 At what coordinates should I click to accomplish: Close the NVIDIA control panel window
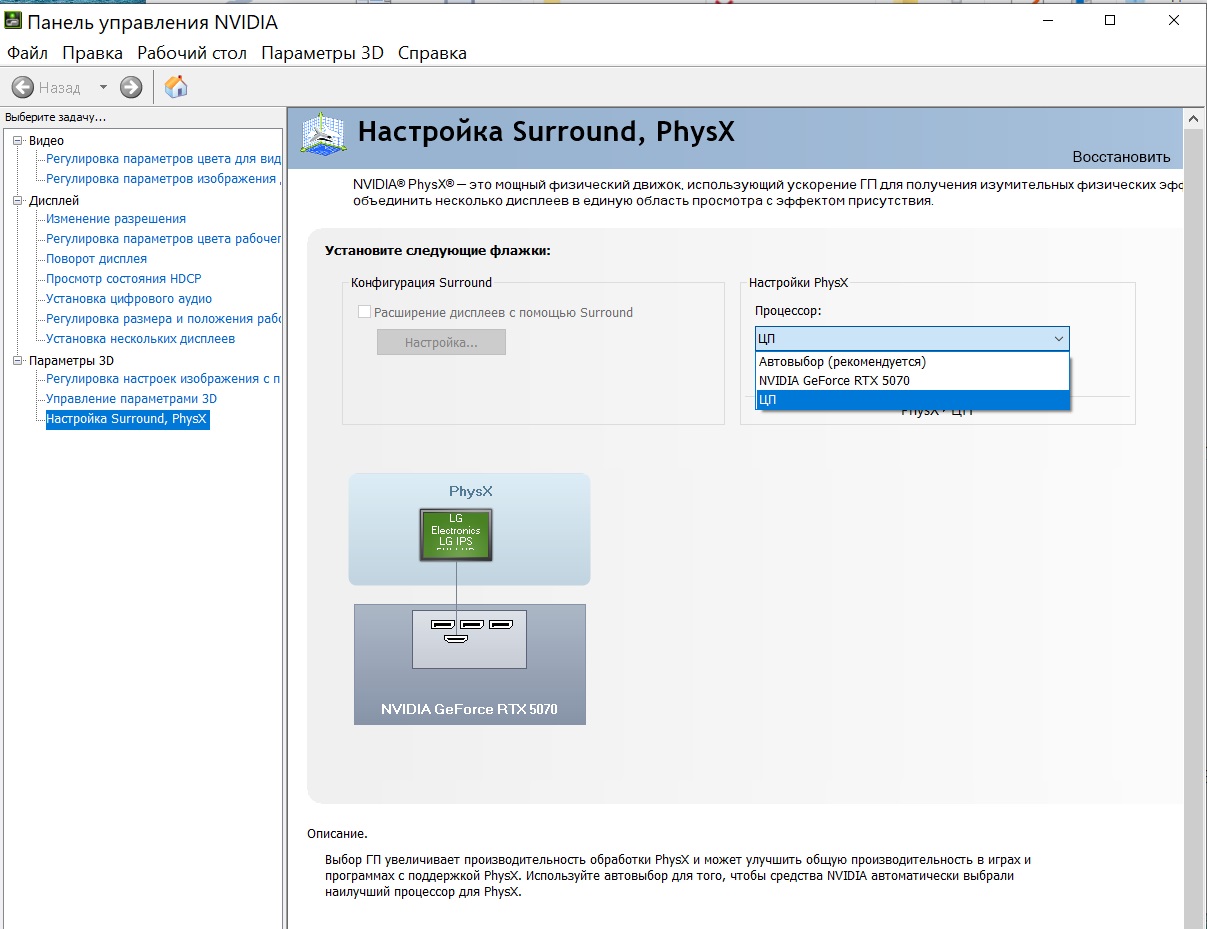[x=1172, y=20]
